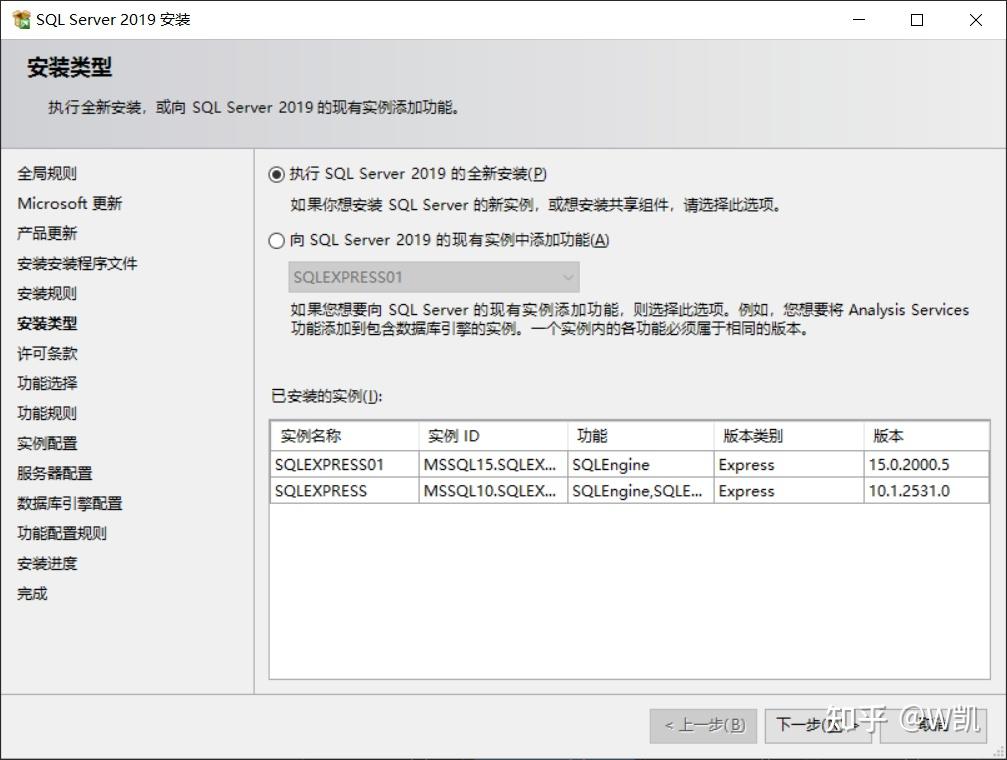Select the fresh SQL Server 2019 installation radio
Image resolution: width=1007 pixels, height=760 pixels.
(x=277, y=174)
